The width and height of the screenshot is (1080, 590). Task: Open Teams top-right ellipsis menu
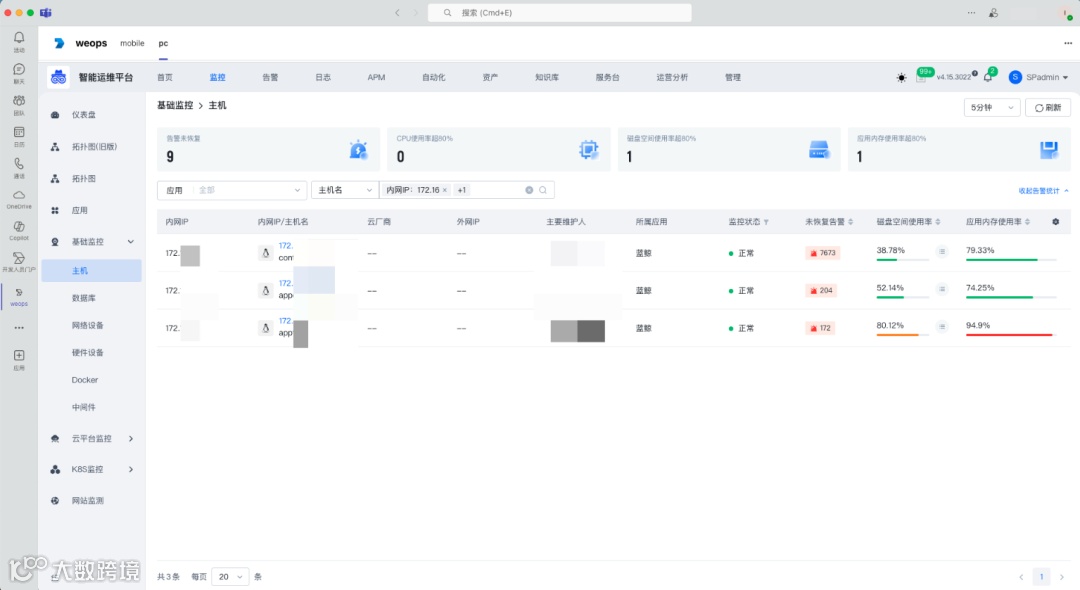(971, 12)
